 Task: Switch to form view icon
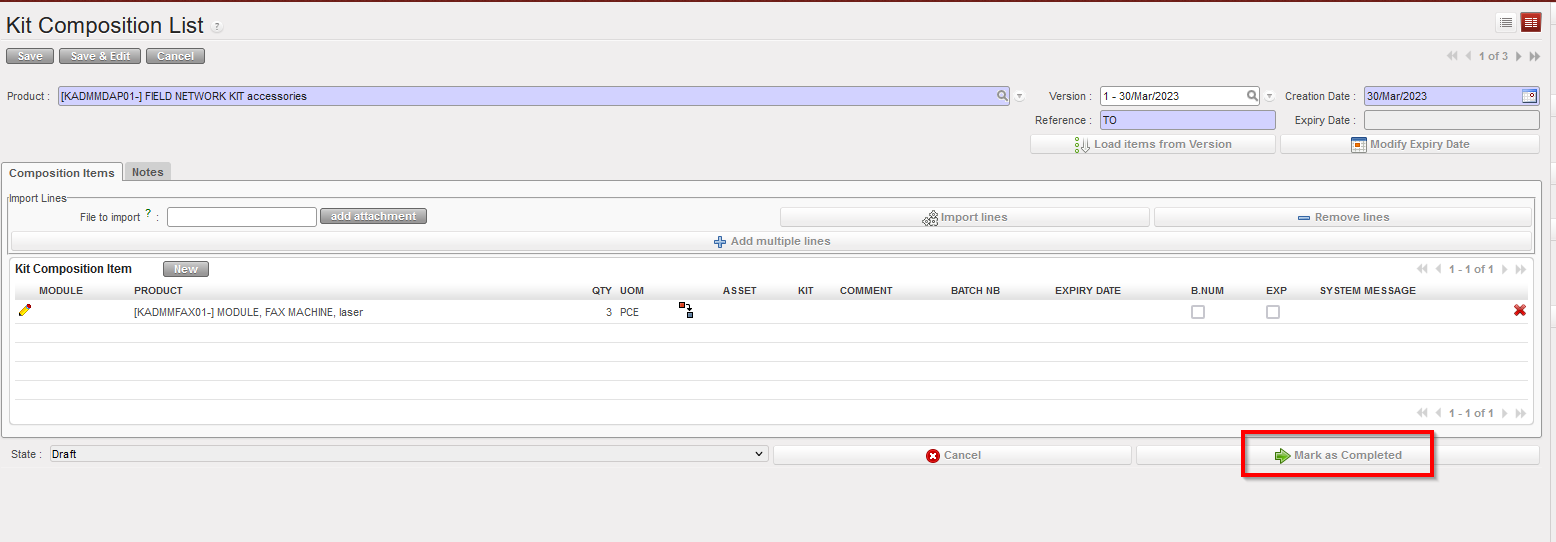click(1531, 23)
